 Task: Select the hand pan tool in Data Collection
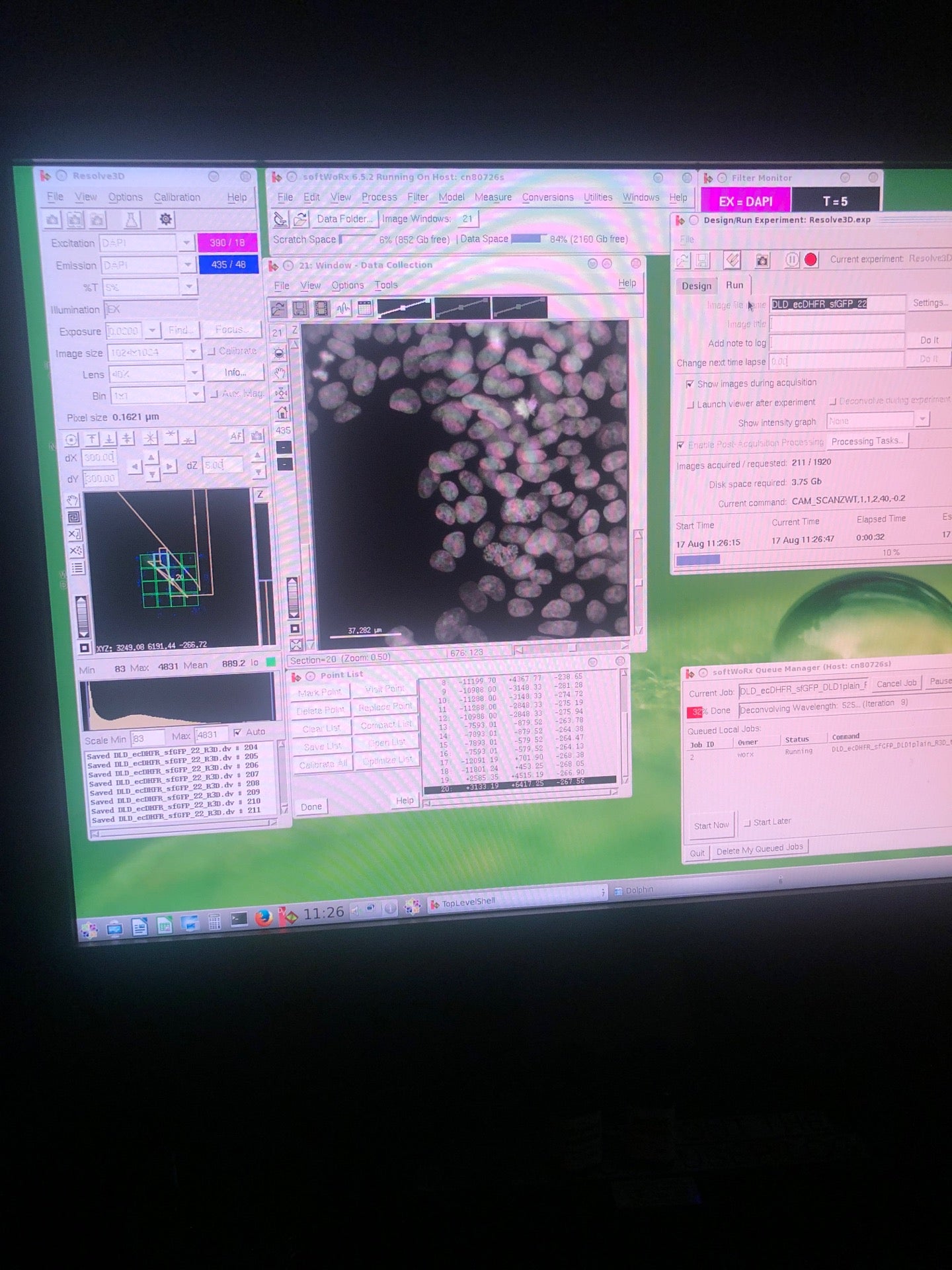click(280, 373)
